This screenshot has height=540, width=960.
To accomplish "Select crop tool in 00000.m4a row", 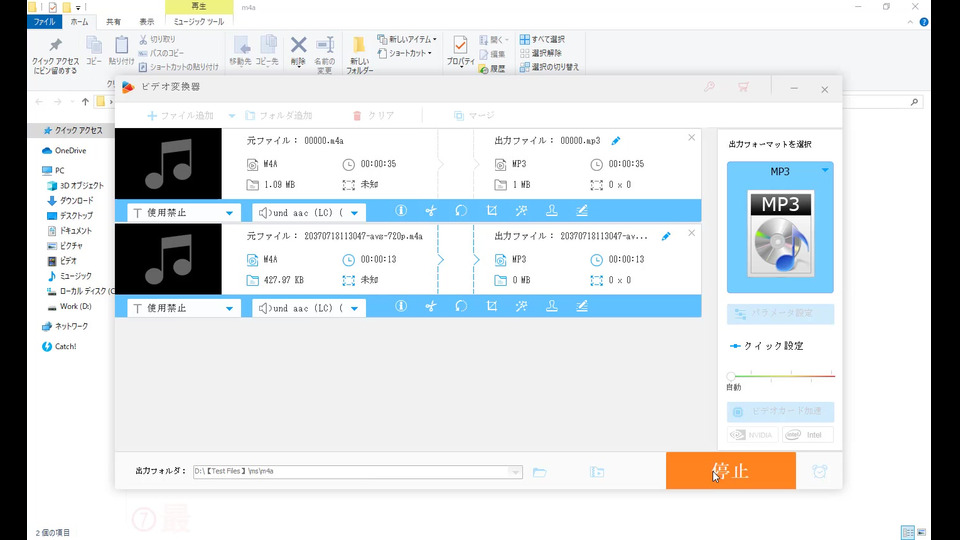I will click(492, 211).
